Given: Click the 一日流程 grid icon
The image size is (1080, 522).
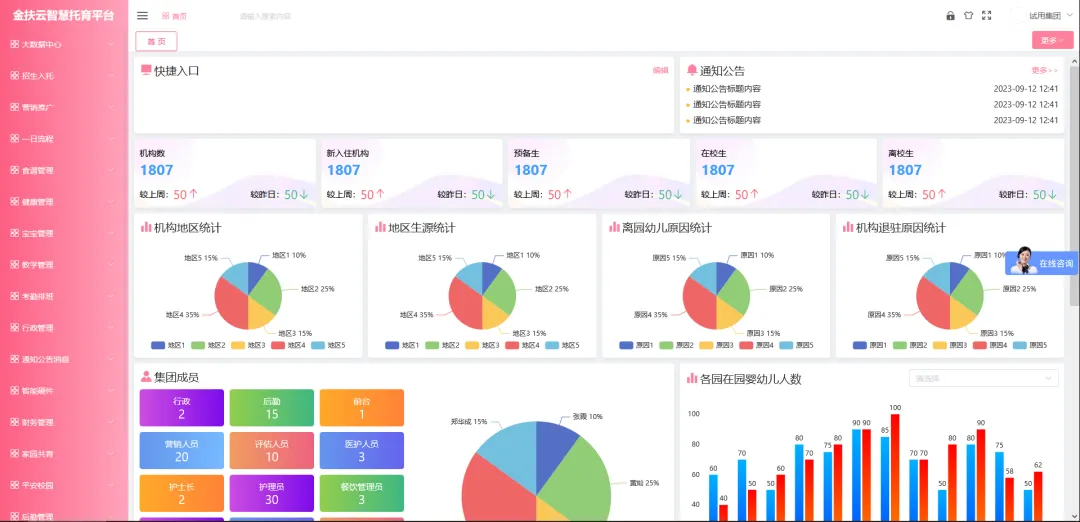Looking at the screenshot, I should [x=14, y=138].
